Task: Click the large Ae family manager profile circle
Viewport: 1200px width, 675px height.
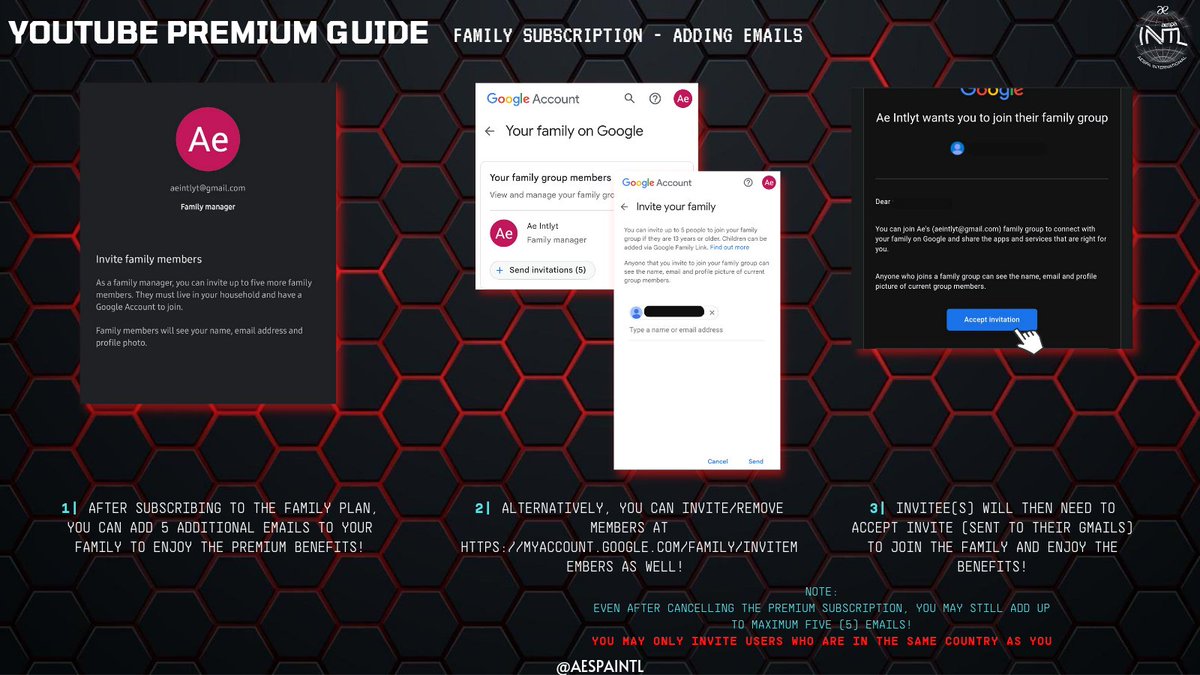Action: 207,139
